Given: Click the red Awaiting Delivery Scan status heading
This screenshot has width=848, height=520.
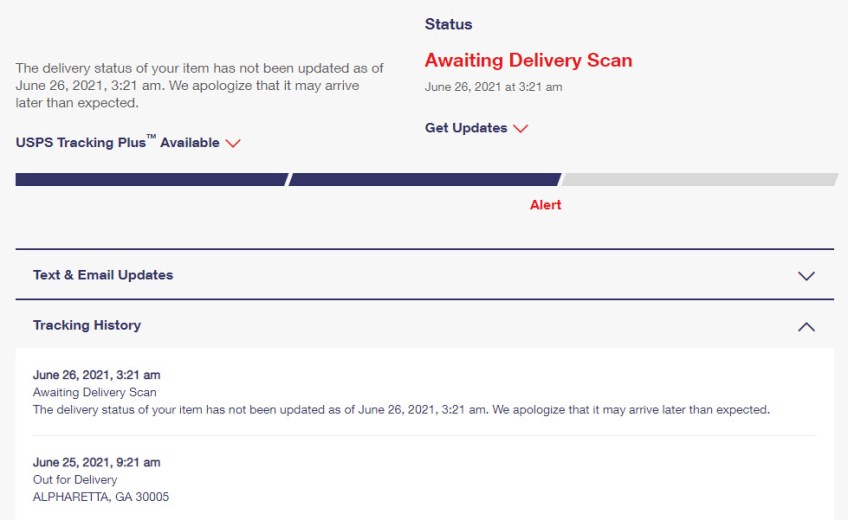Looking at the screenshot, I should [528, 60].
